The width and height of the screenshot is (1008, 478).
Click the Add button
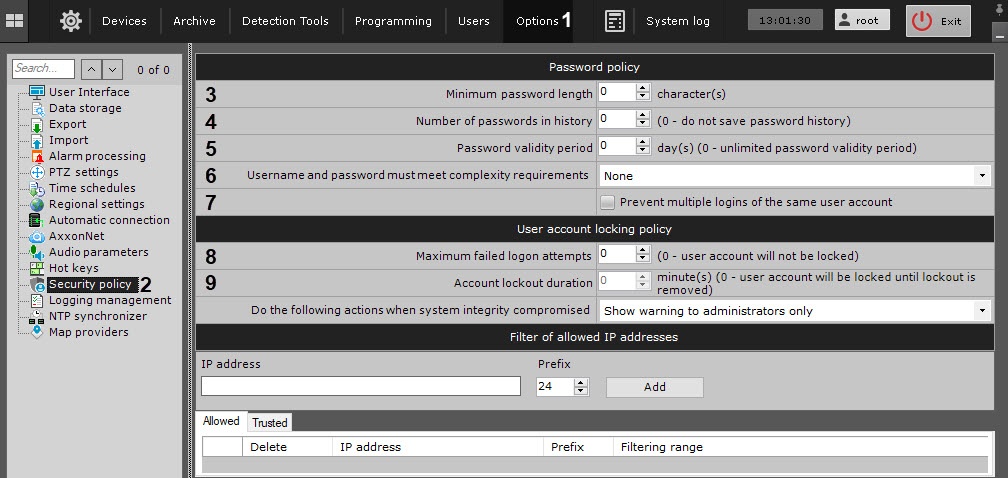click(654, 387)
